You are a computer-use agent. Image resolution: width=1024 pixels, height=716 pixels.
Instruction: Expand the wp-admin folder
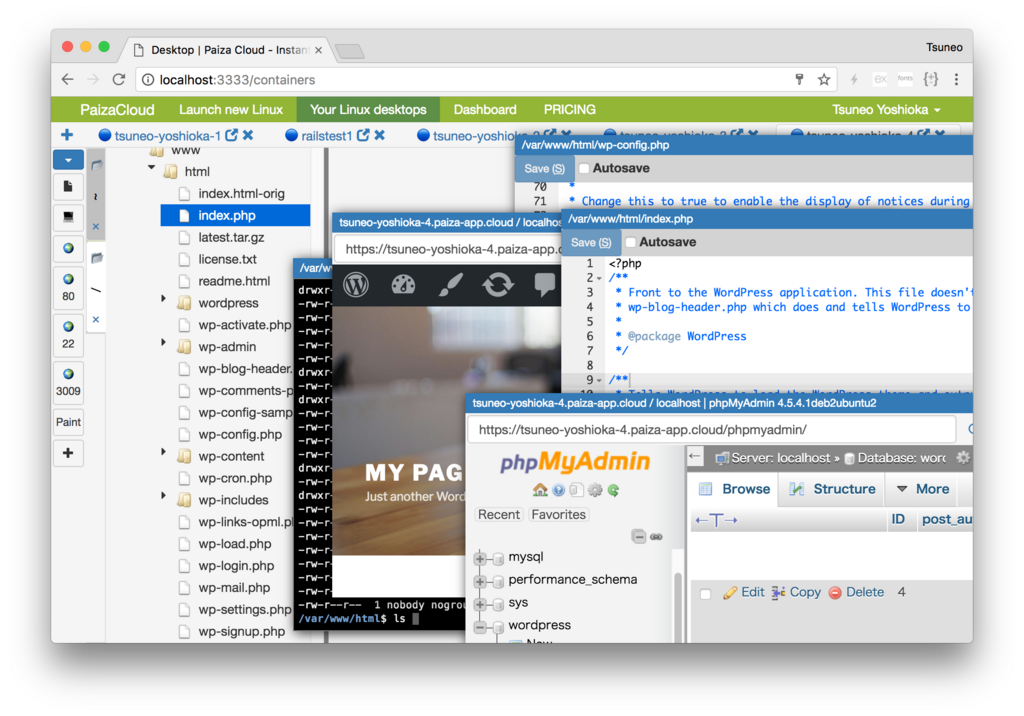pos(164,347)
